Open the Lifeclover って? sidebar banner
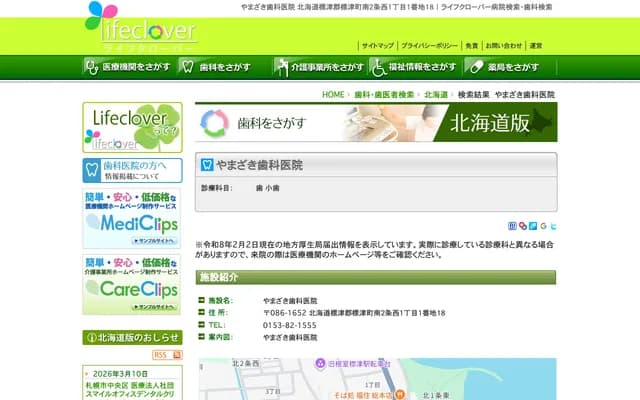 pyautogui.click(x=132, y=127)
